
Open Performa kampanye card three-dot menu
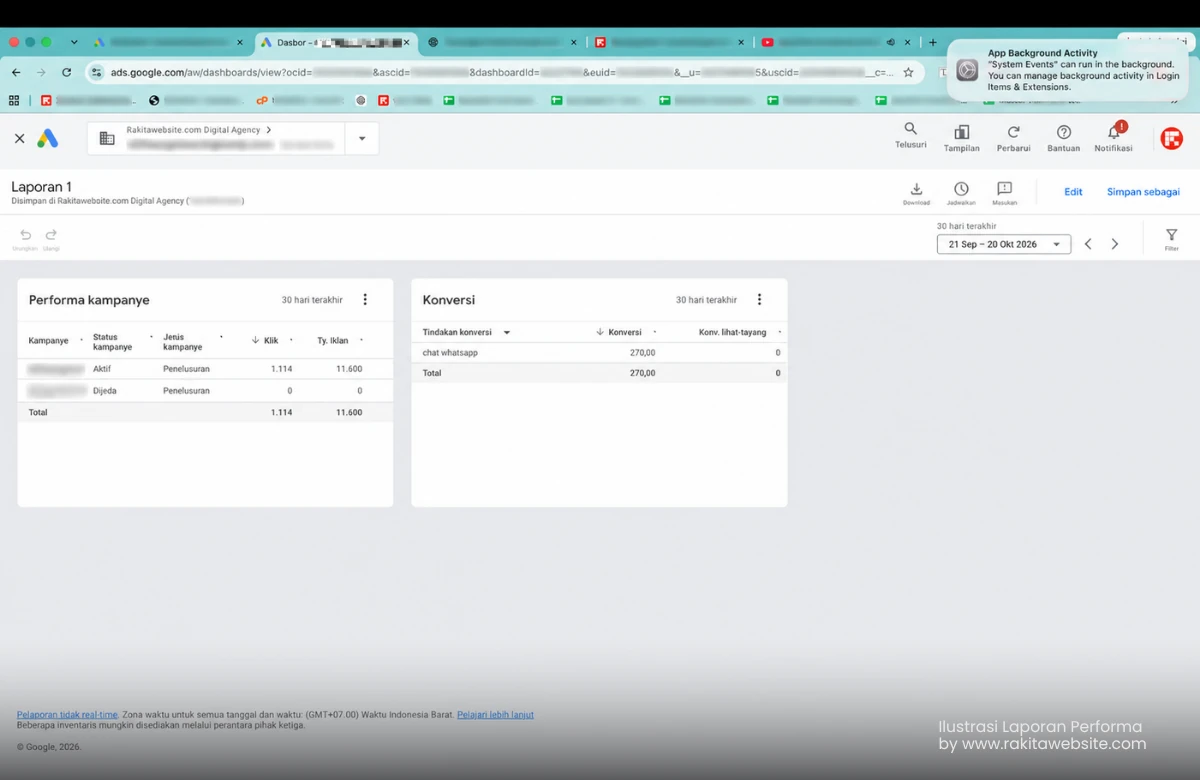(x=365, y=300)
